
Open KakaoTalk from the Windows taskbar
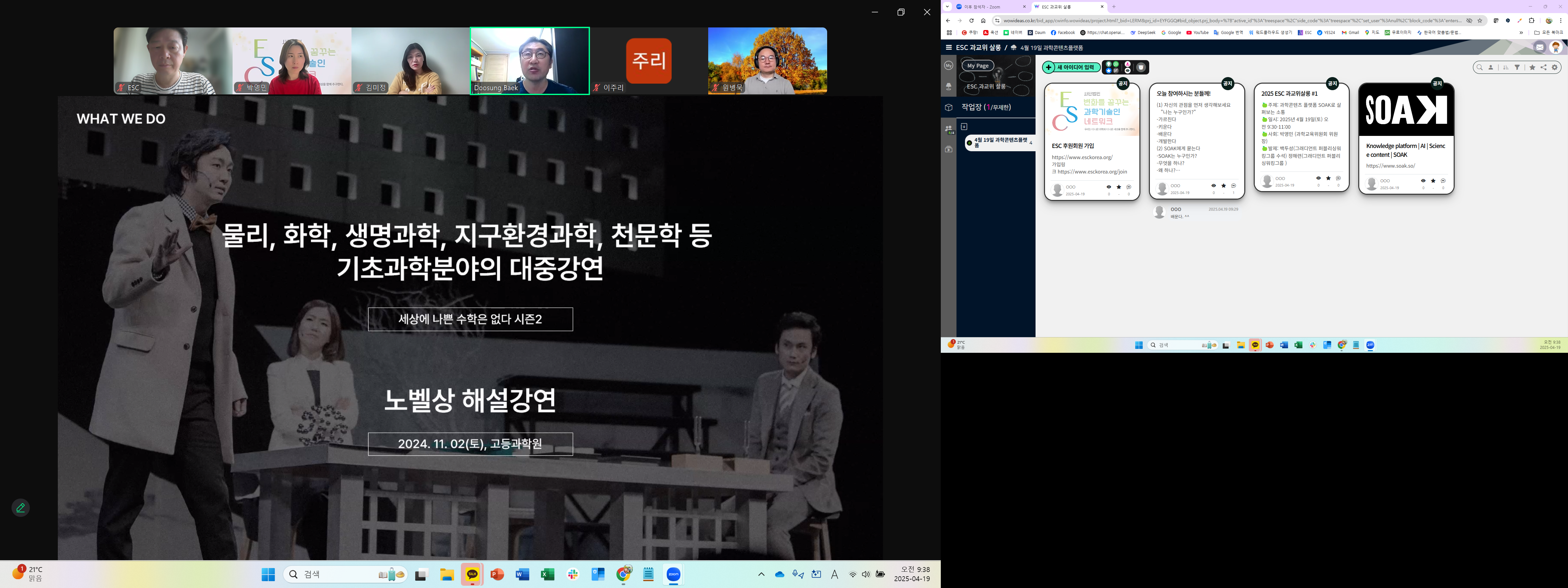click(x=472, y=575)
